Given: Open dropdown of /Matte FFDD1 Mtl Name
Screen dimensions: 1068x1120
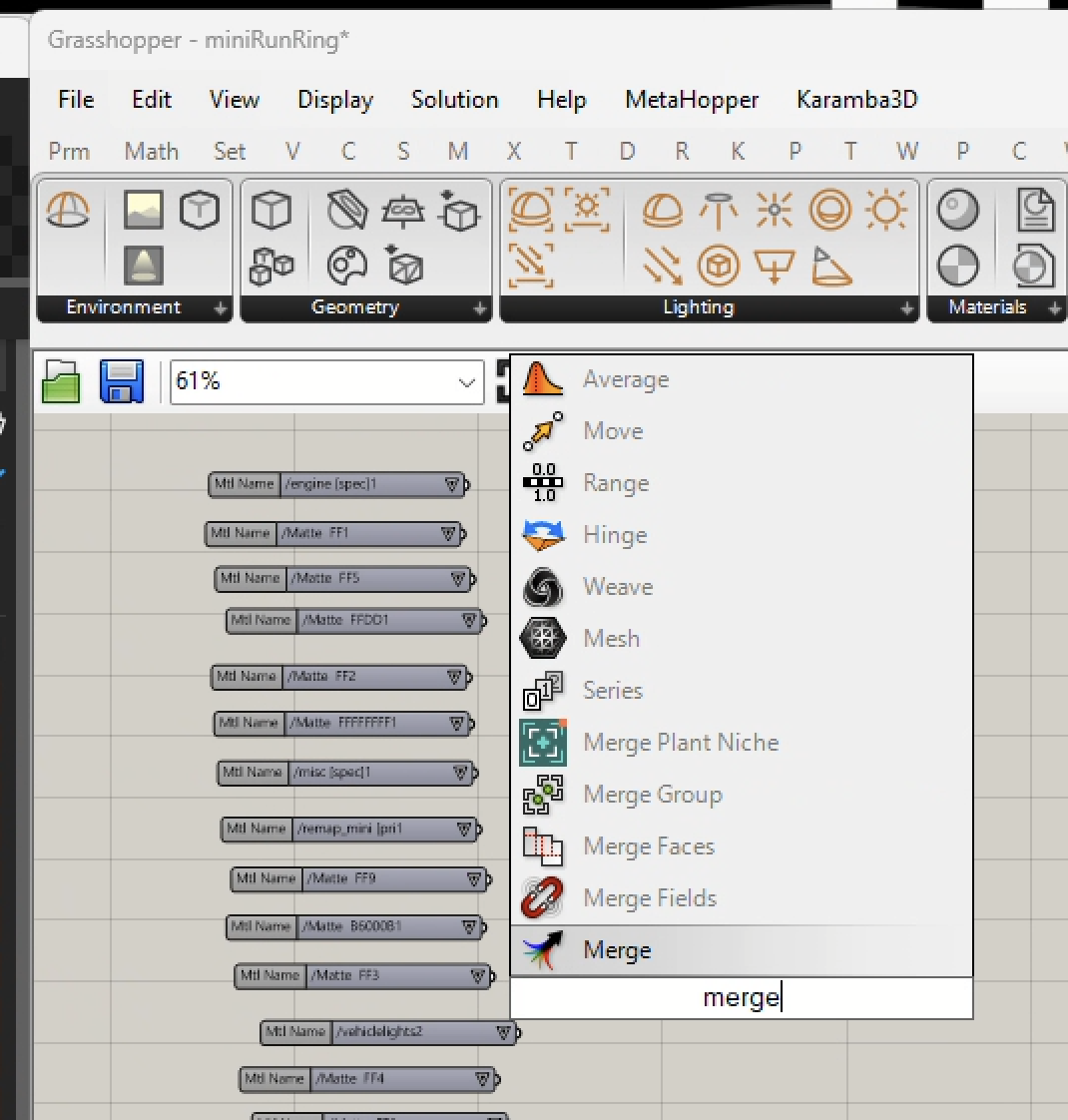Looking at the screenshot, I should click(469, 620).
